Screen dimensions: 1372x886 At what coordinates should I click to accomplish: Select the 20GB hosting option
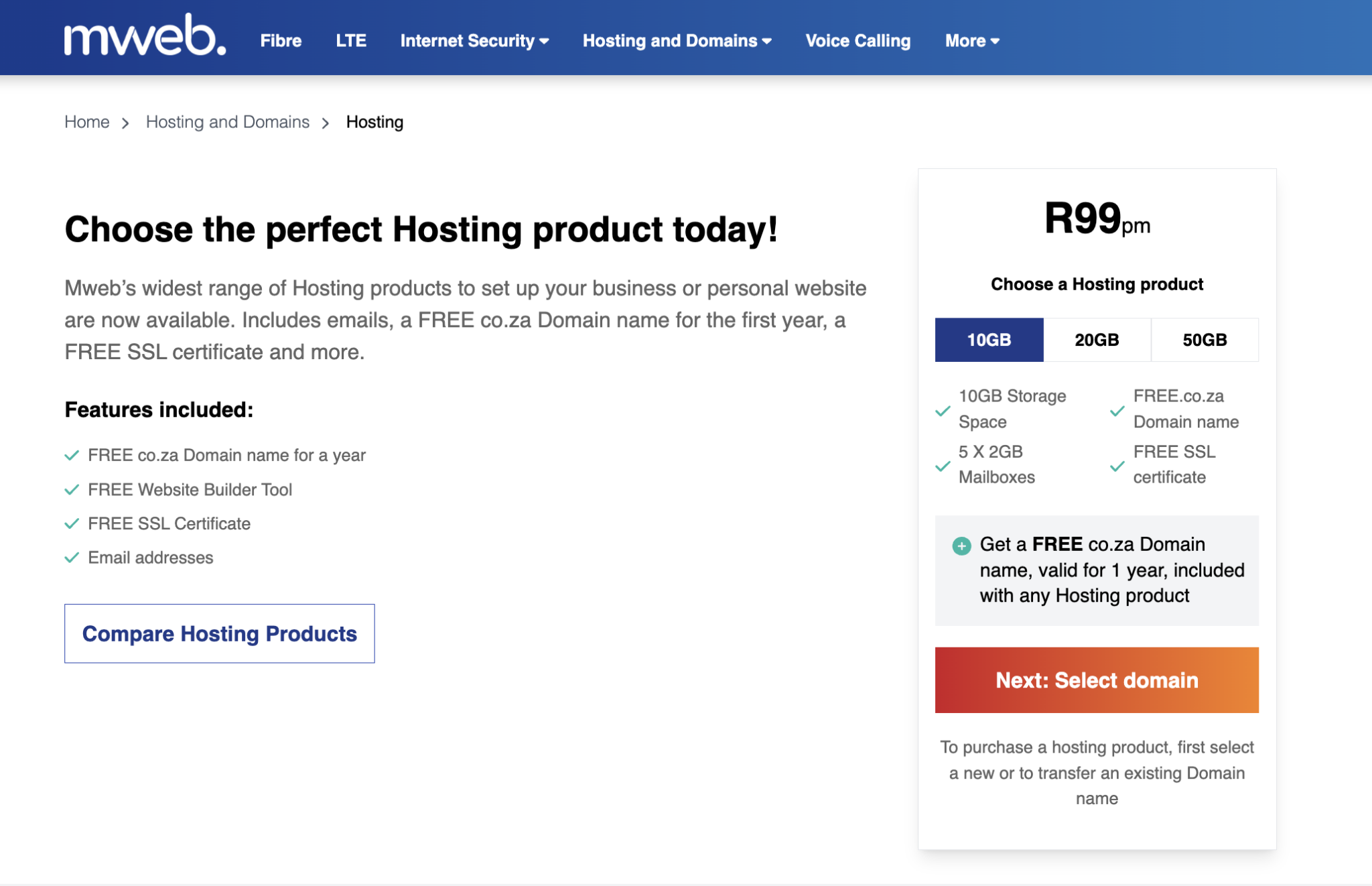coord(1097,340)
